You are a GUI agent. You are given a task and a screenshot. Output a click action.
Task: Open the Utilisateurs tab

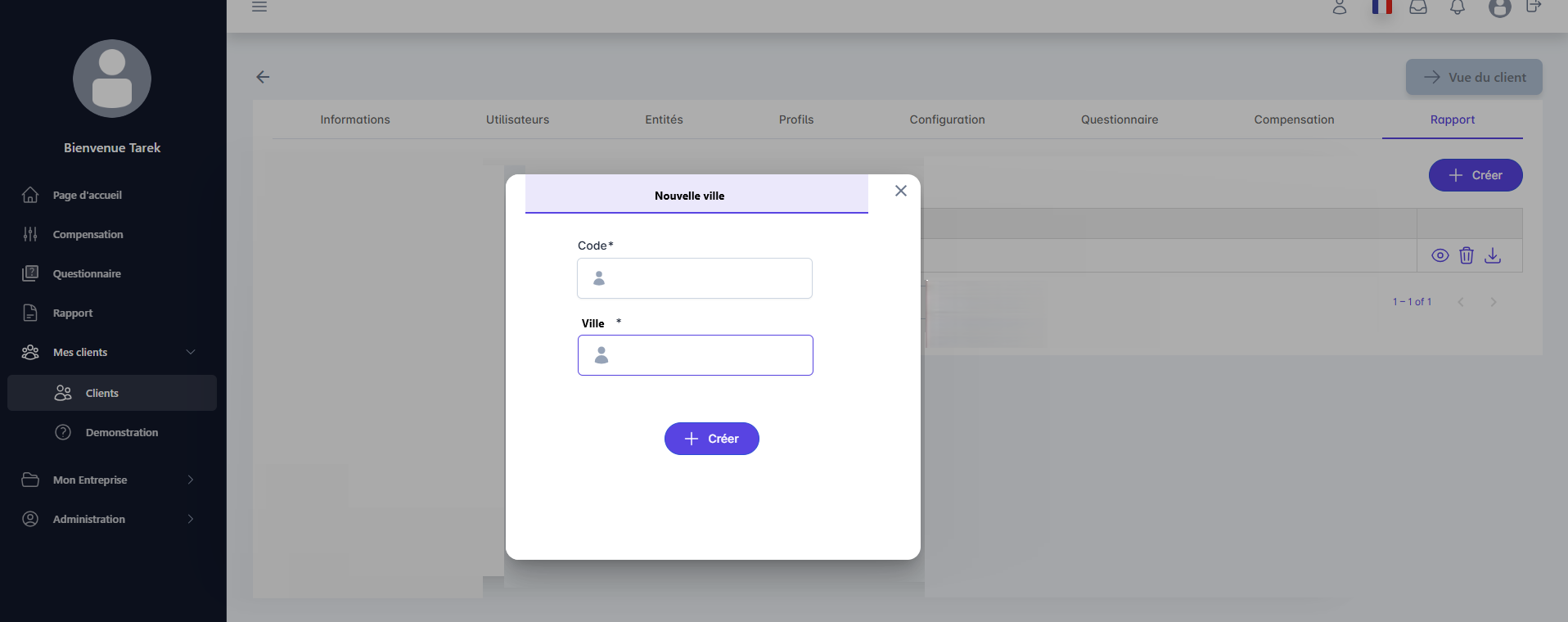pos(517,119)
